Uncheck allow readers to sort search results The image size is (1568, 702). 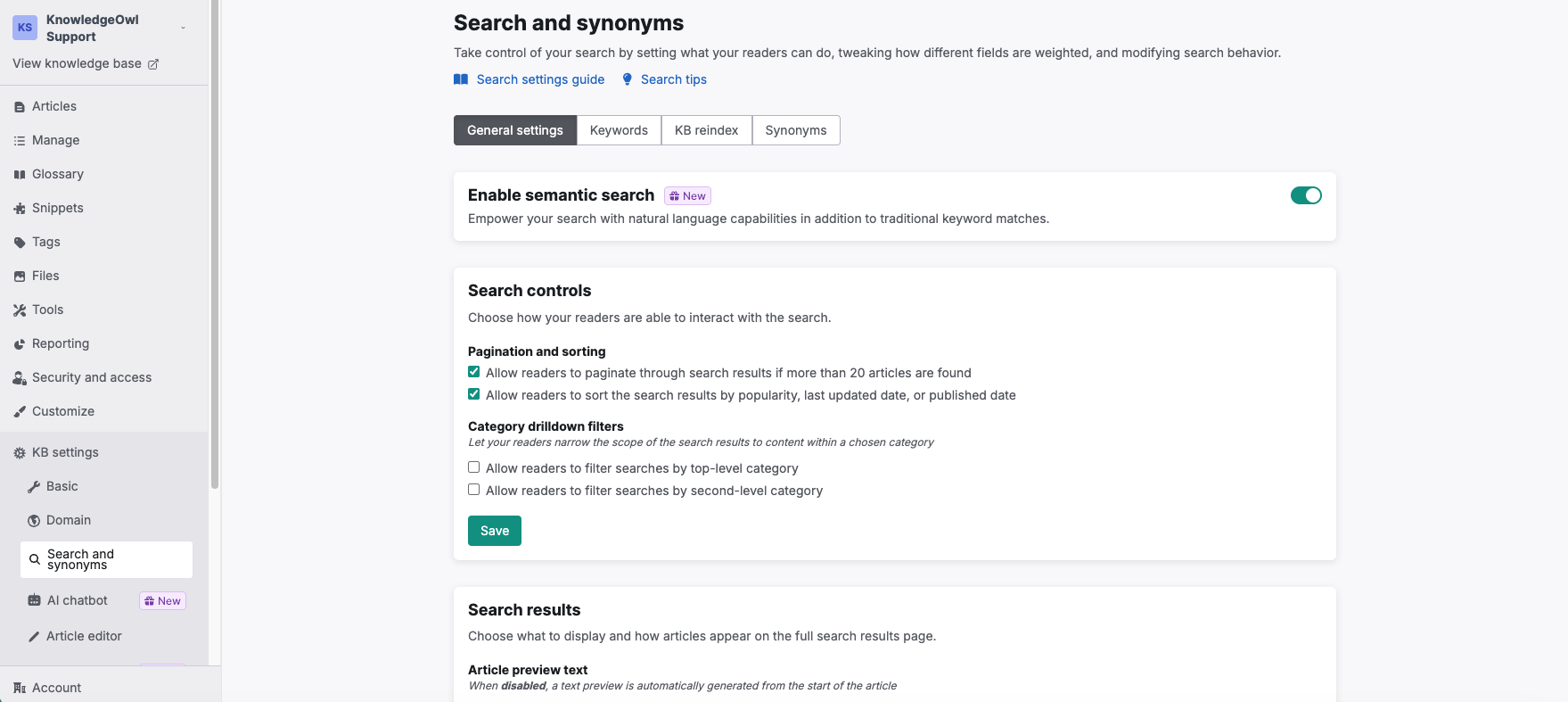(474, 394)
